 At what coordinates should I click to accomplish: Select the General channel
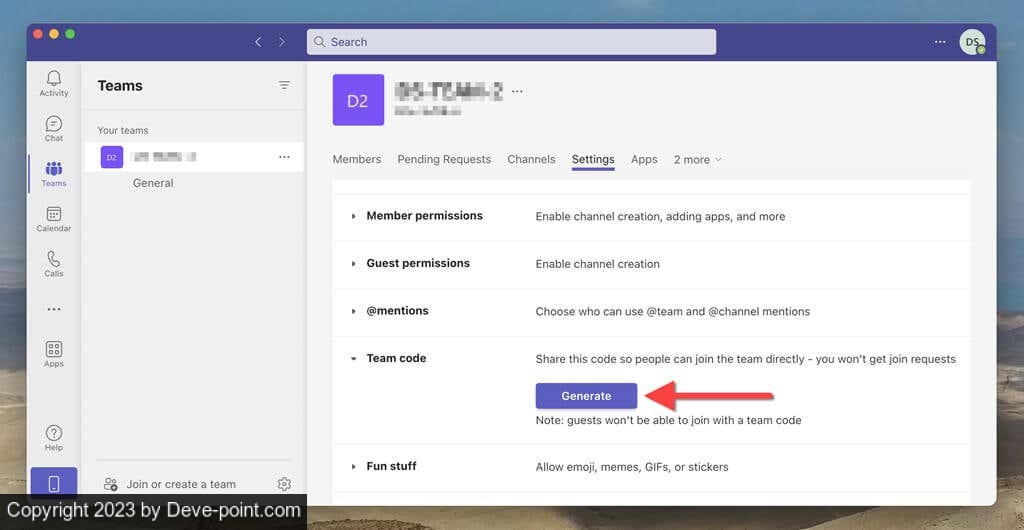153,183
